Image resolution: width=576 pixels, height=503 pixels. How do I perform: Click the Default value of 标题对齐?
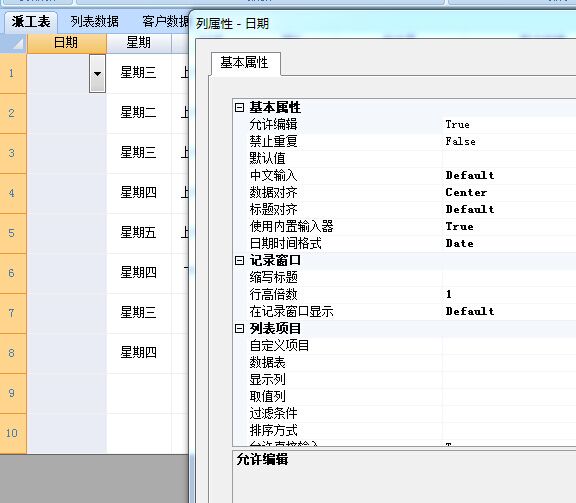(470, 209)
